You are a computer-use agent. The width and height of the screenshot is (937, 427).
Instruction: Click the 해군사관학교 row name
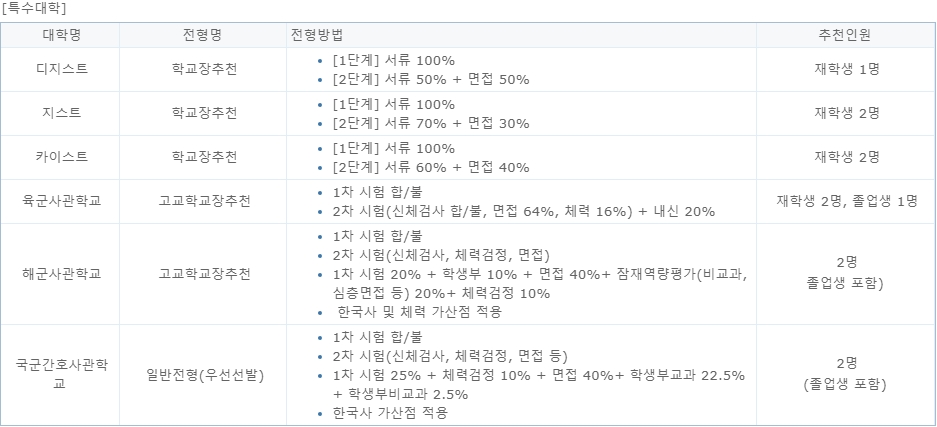coord(62,274)
